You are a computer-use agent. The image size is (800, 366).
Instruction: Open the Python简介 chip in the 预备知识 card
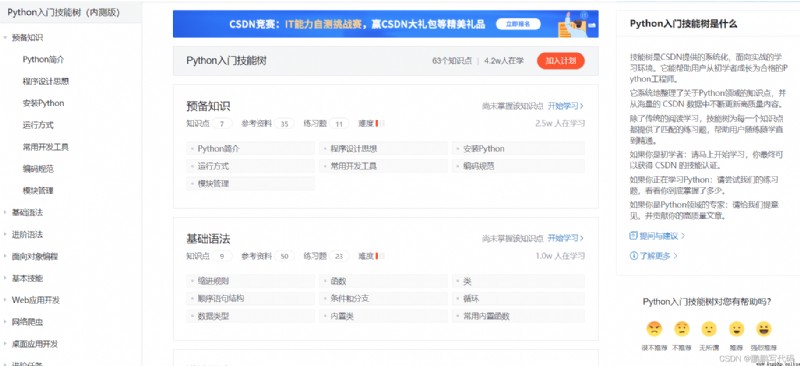251,149
